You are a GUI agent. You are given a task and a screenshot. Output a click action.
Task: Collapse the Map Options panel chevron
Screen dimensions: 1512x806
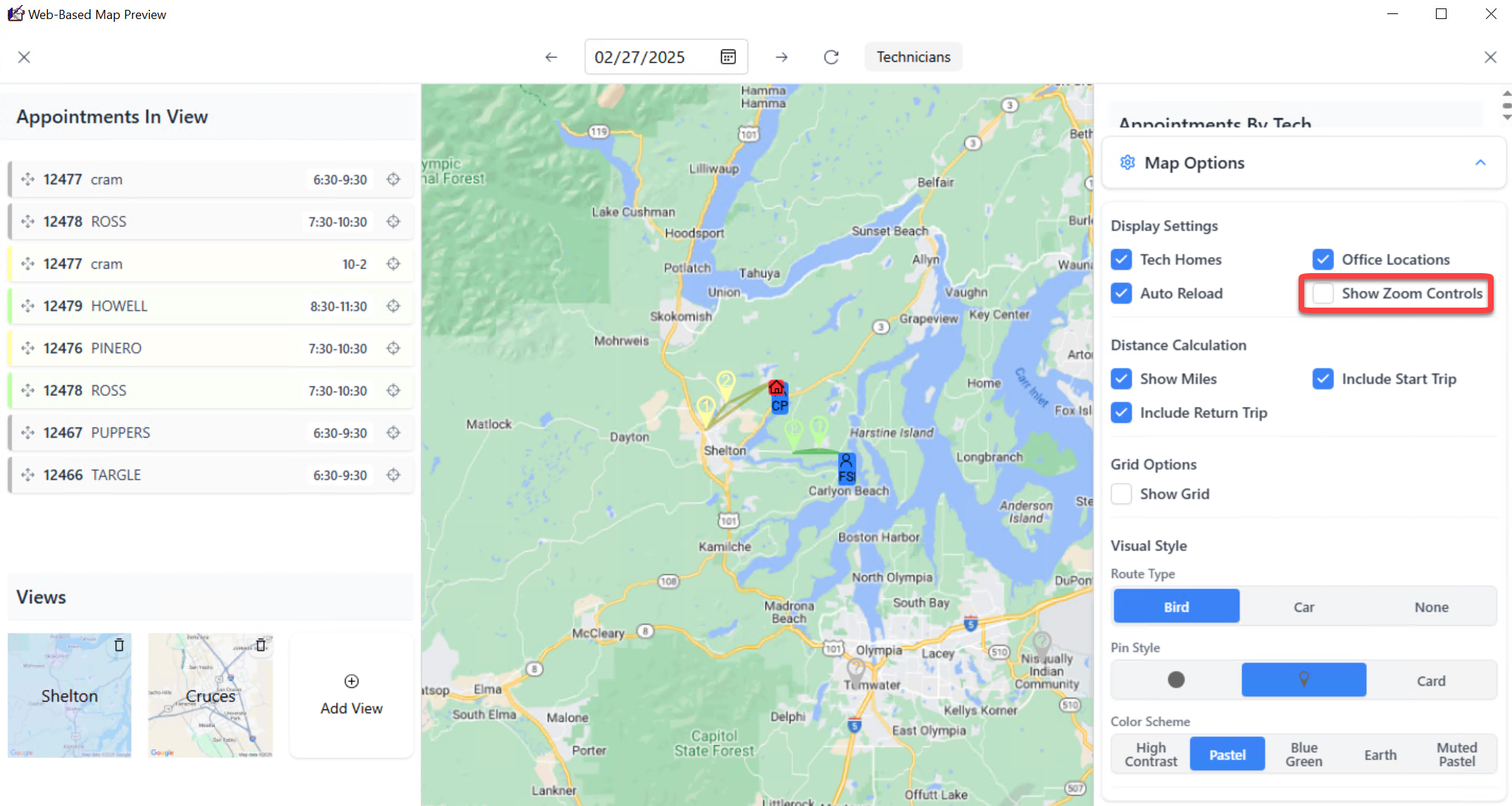[1480, 163]
